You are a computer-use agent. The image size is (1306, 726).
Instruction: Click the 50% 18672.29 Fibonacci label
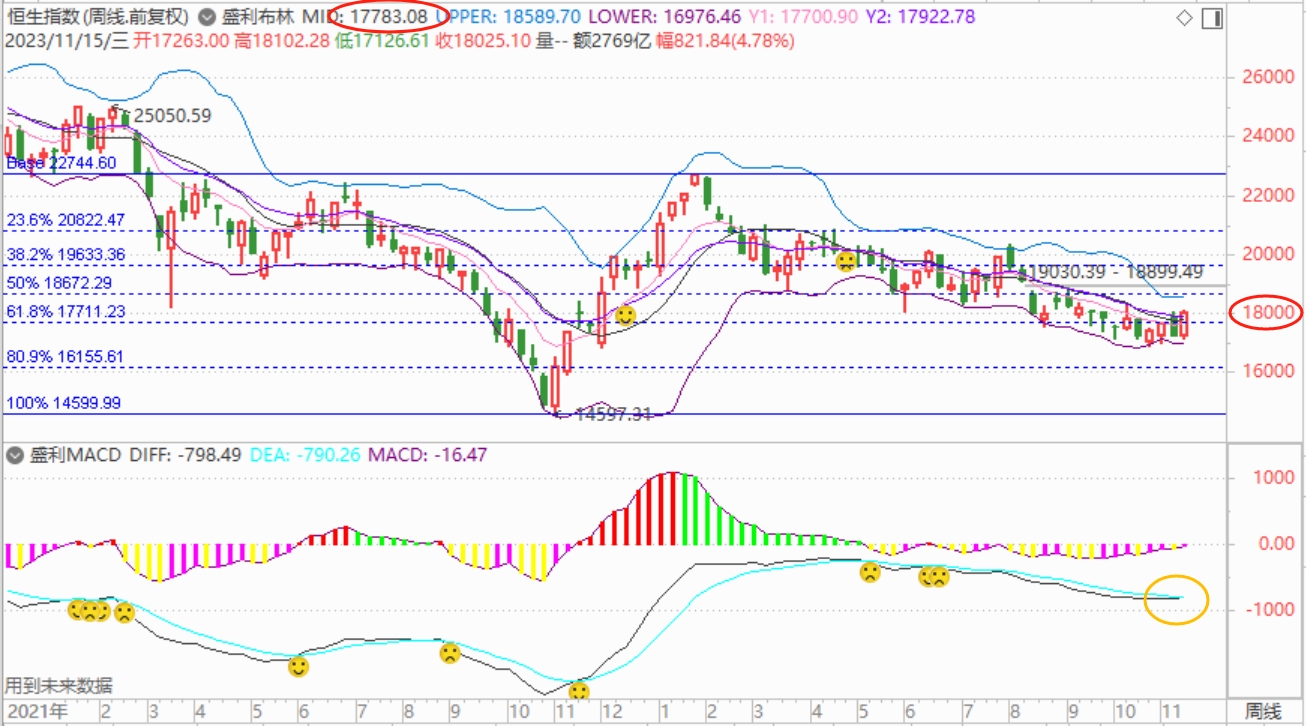[x=61, y=284]
